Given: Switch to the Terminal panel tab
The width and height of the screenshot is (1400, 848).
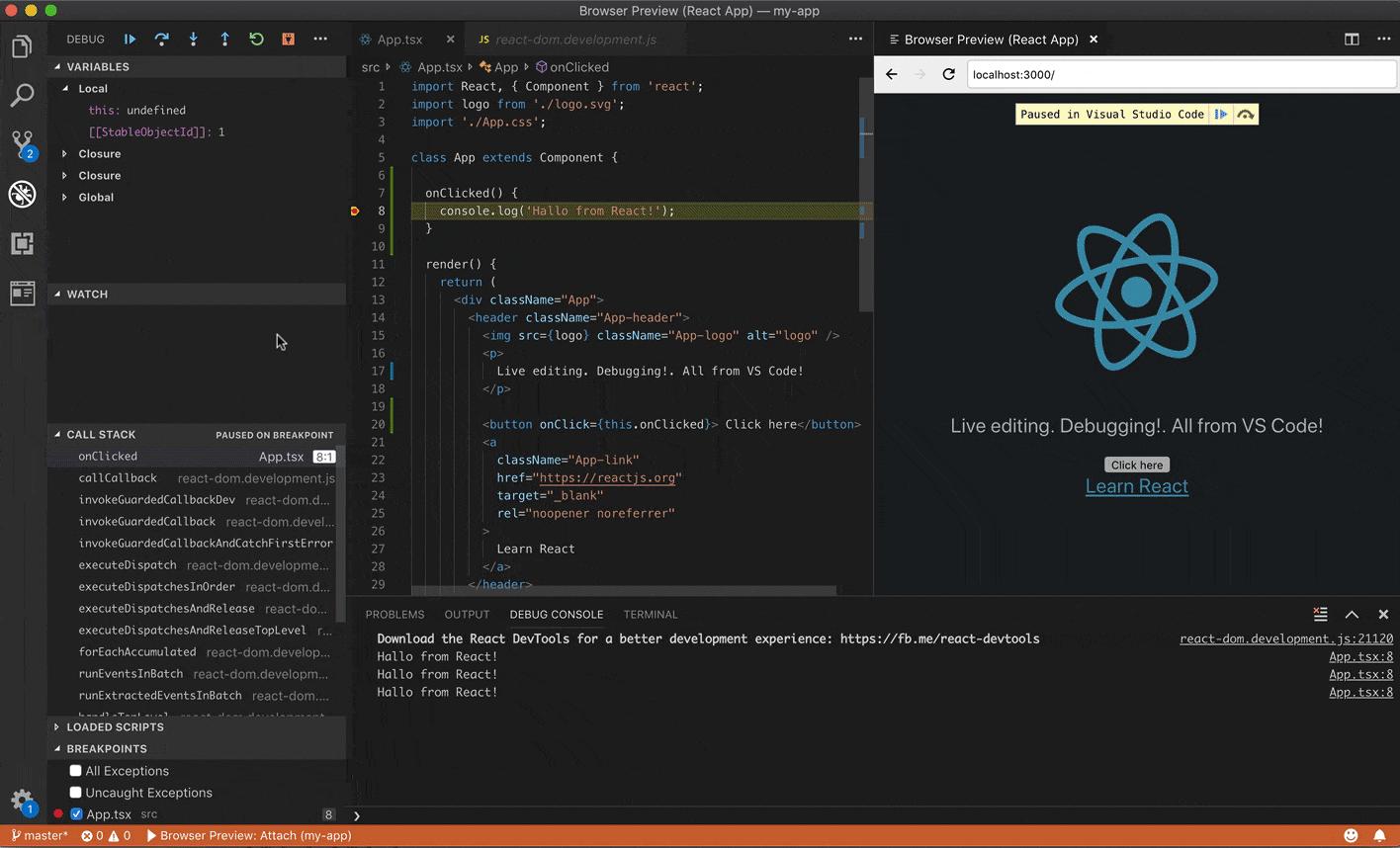Looking at the screenshot, I should [650, 615].
